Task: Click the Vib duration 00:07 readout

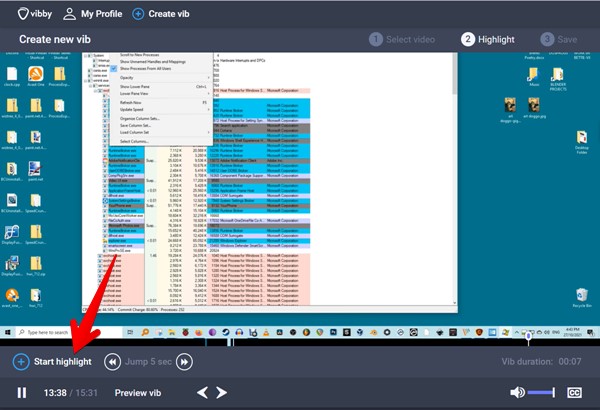Action: tap(541, 362)
